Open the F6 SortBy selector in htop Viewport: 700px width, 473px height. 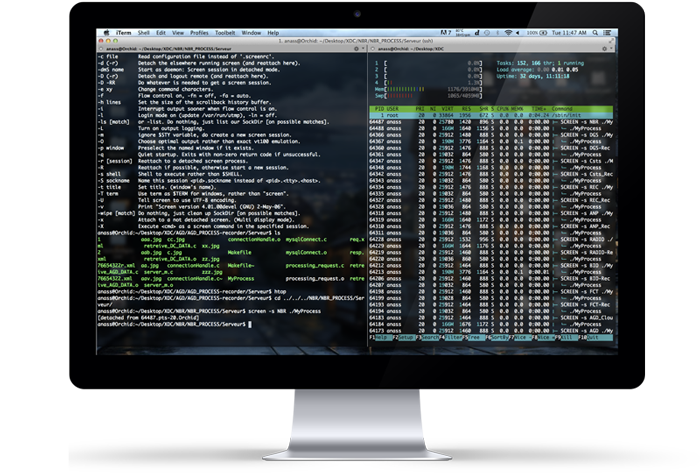[x=497, y=338]
